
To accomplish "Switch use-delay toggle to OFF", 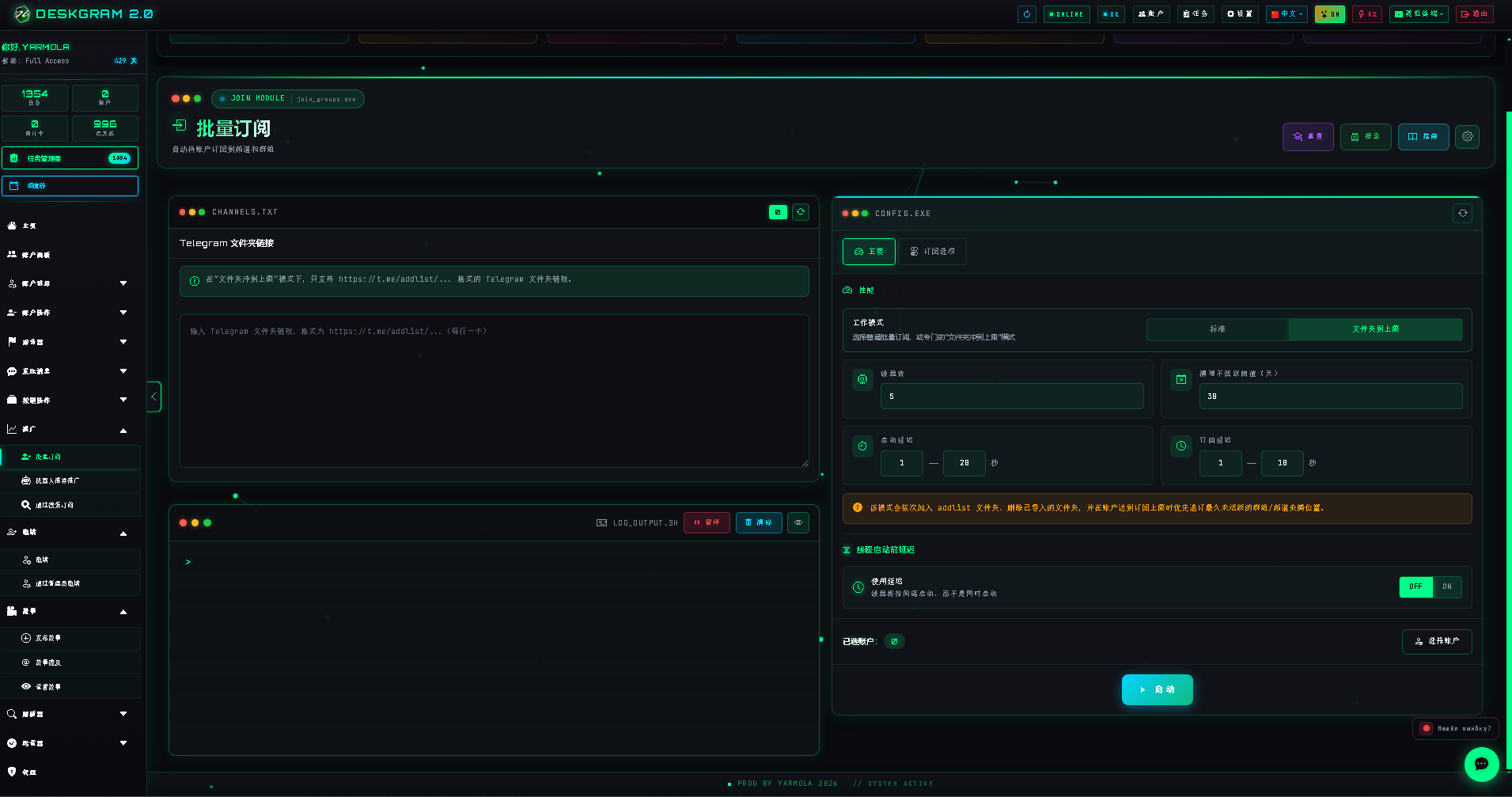I will tap(1415, 586).
